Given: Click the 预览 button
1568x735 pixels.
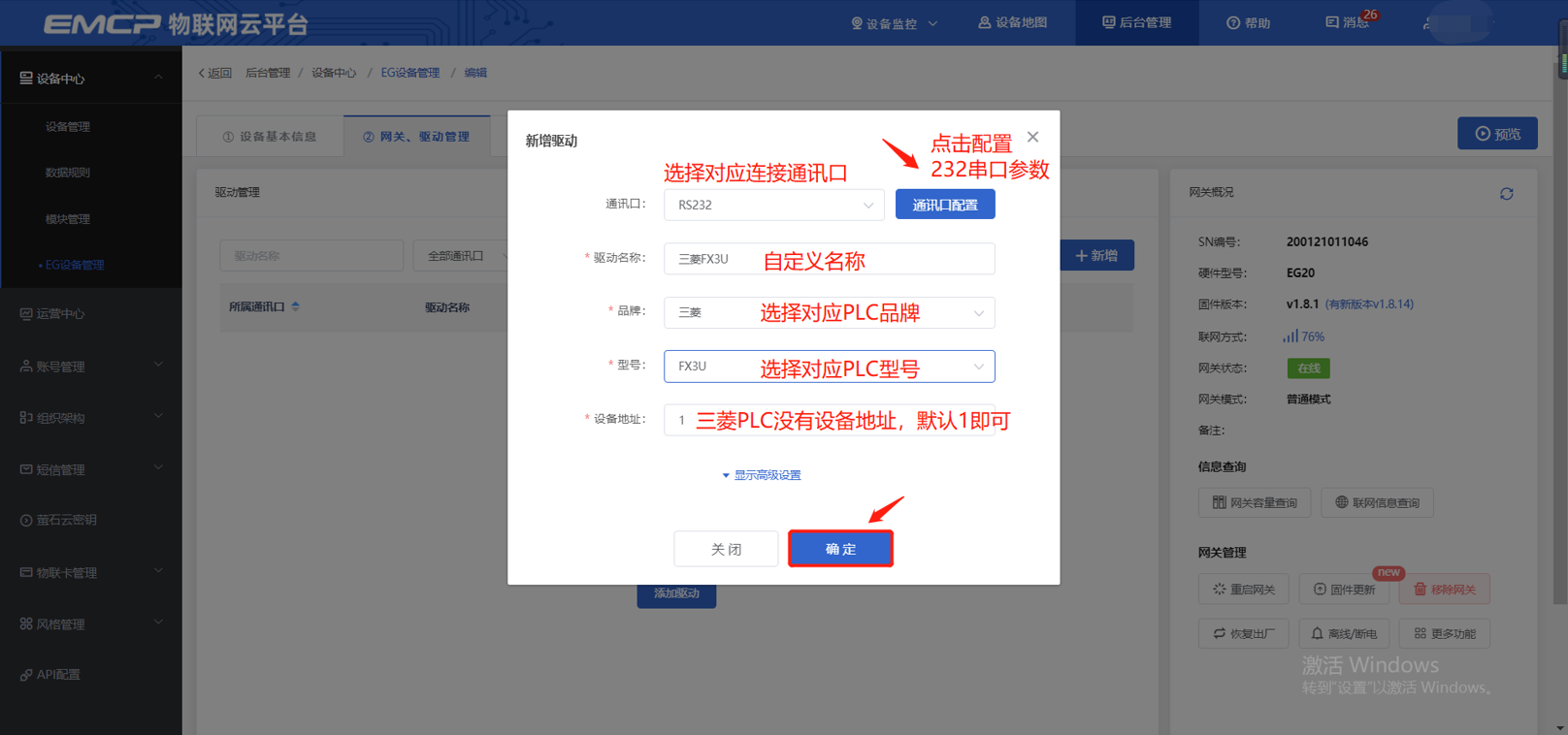Looking at the screenshot, I should point(1497,134).
